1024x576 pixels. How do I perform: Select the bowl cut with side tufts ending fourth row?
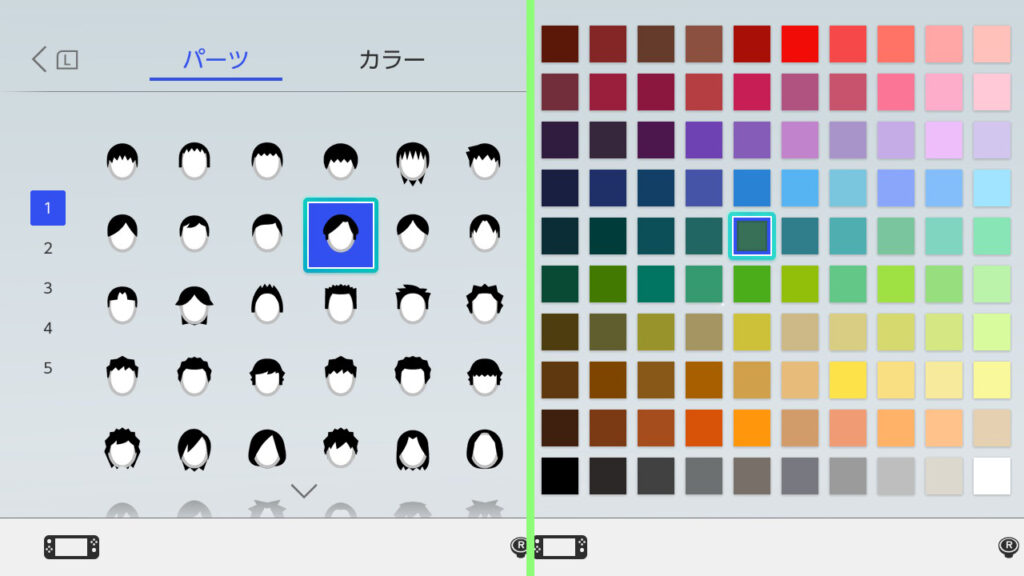[x=485, y=377]
